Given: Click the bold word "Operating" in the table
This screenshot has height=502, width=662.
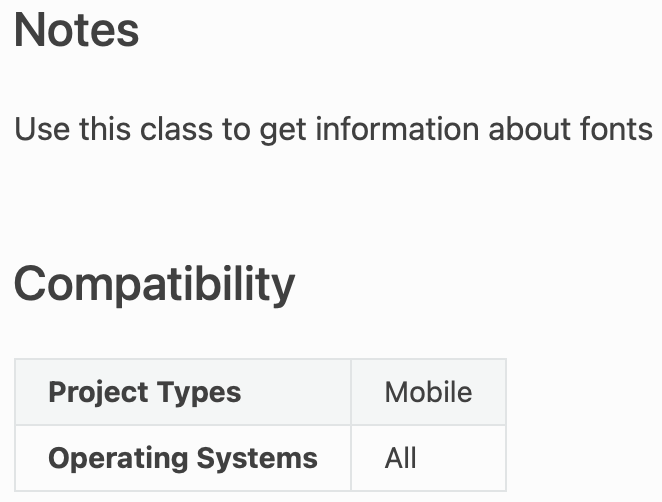Looking at the screenshot, I should click(x=111, y=458).
